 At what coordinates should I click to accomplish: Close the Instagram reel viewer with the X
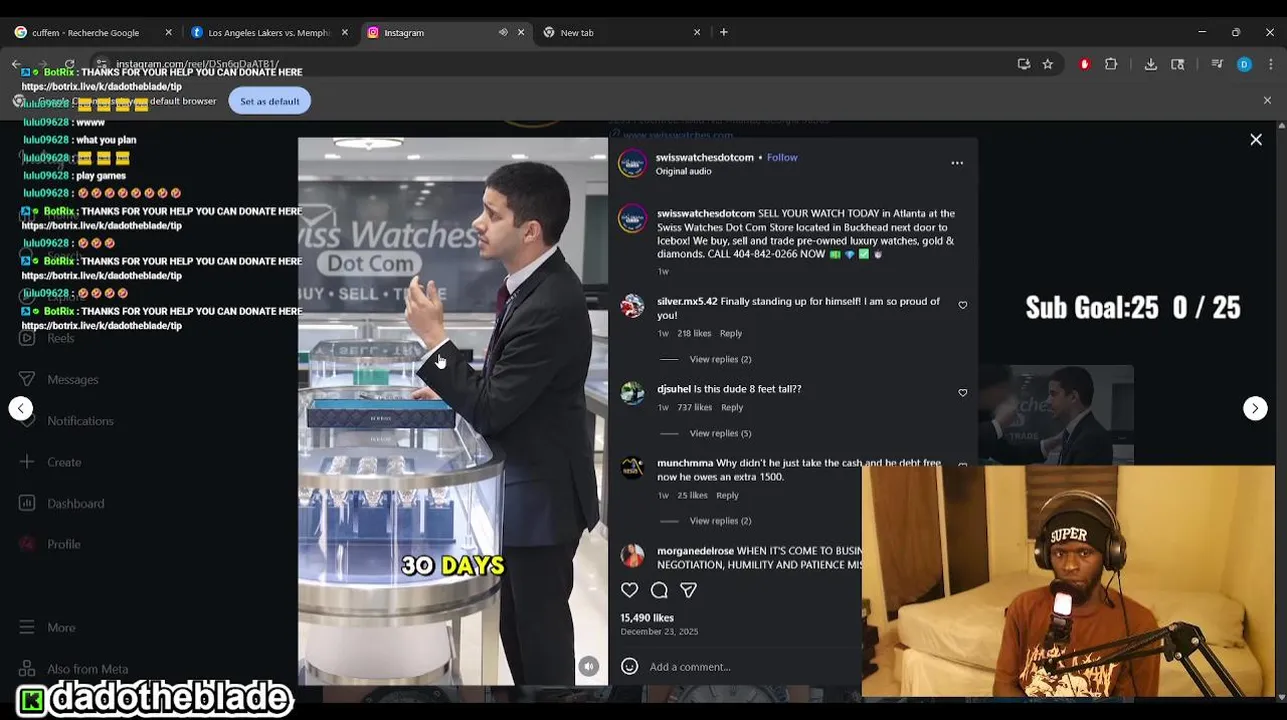click(x=1256, y=140)
